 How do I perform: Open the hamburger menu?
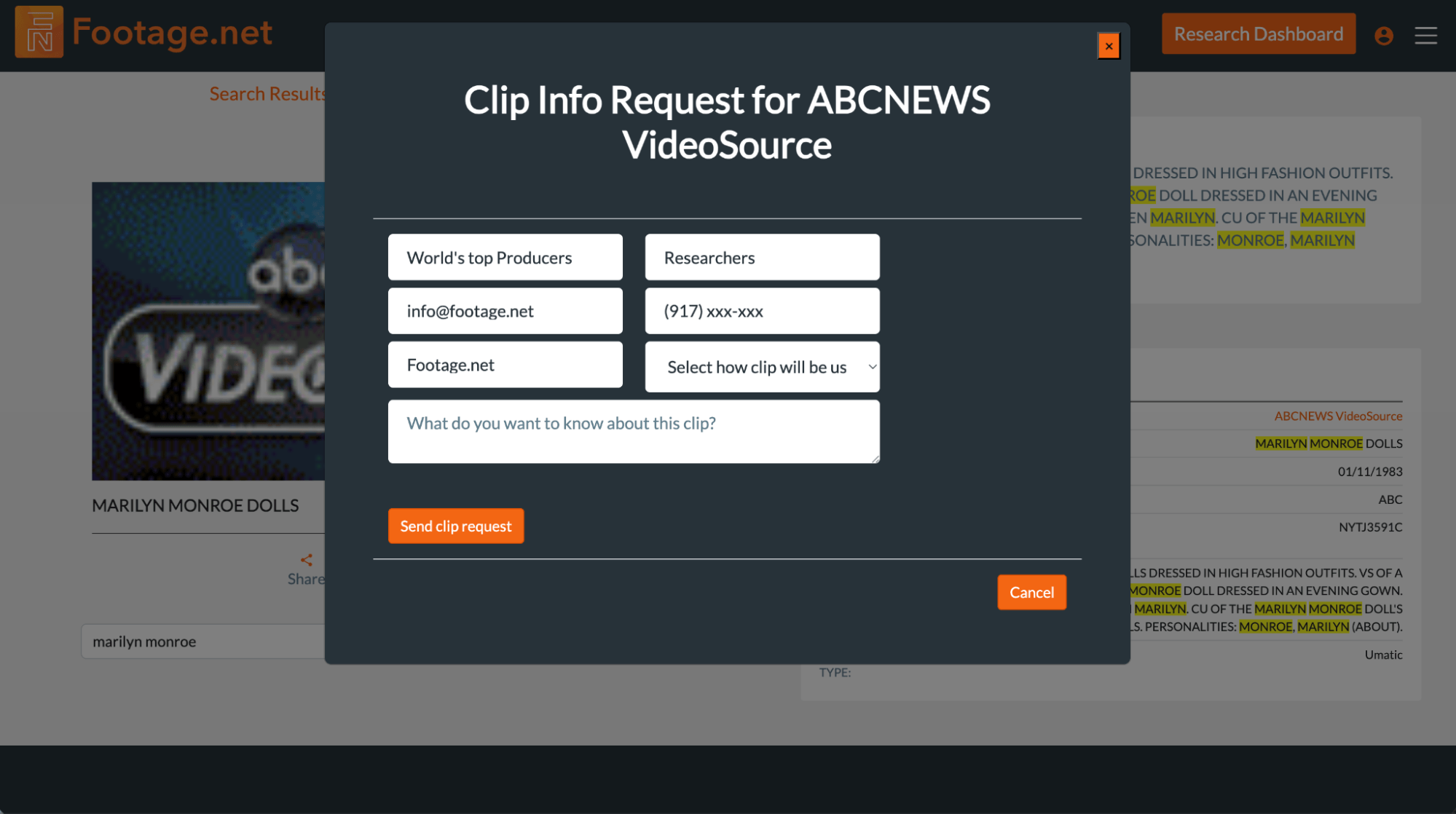pos(1425,35)
